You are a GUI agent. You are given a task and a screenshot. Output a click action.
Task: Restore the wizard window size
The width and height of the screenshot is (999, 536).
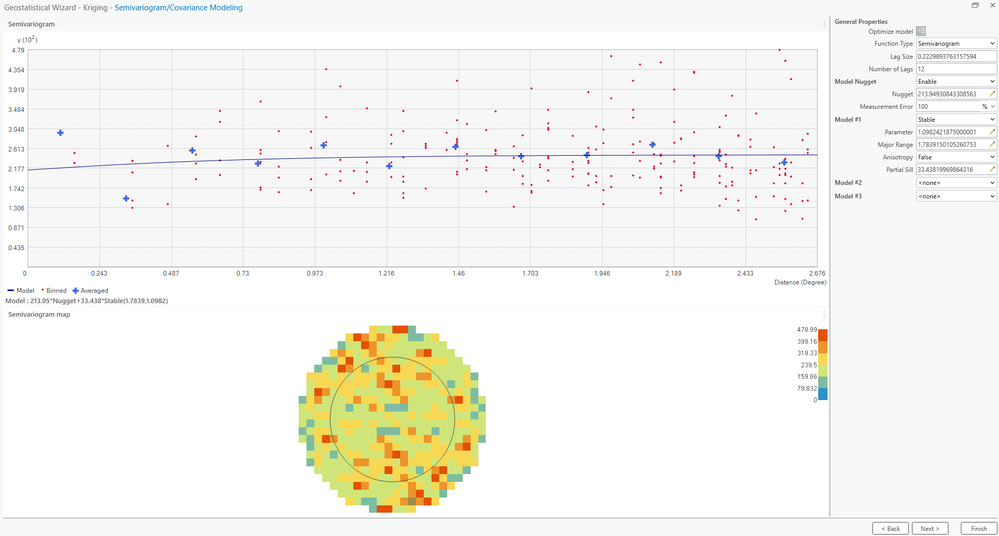[975, 6]
